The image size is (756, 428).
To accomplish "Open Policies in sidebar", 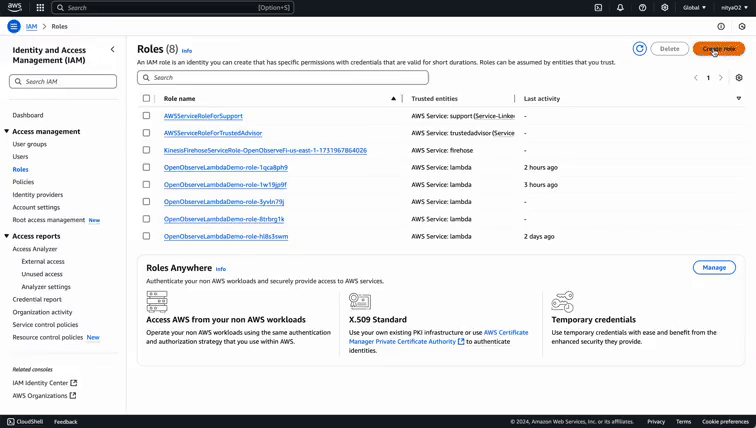I will (23, 182).
